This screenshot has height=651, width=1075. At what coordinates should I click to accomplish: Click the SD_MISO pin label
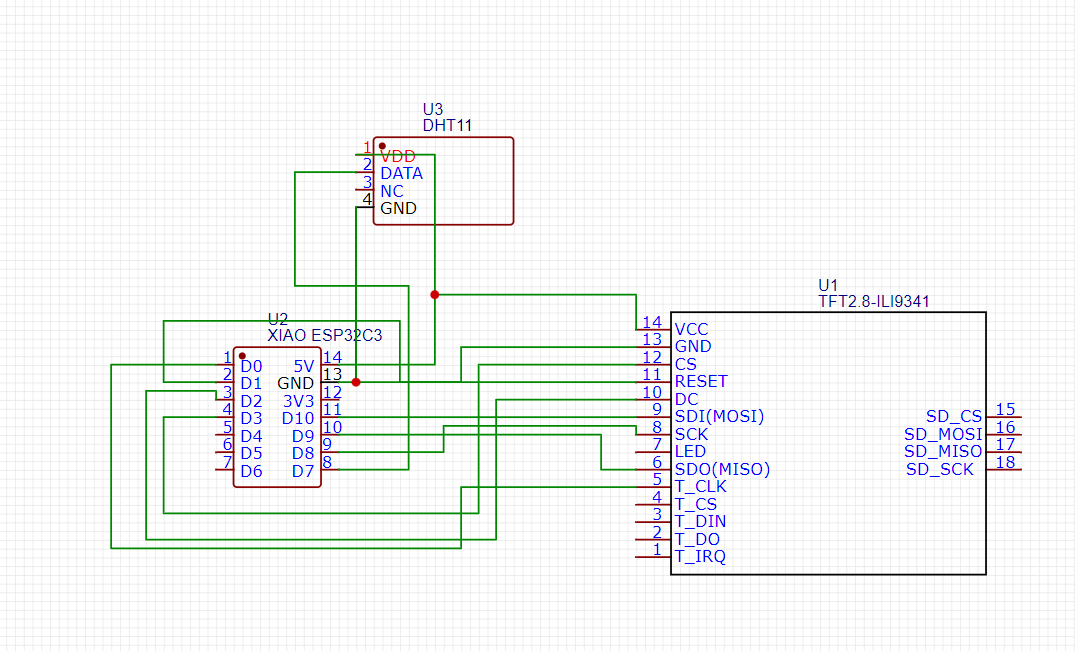tap(943, 451)
